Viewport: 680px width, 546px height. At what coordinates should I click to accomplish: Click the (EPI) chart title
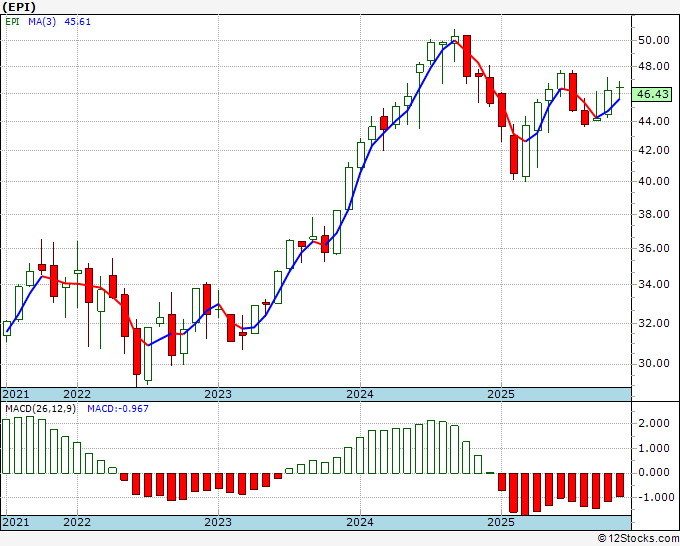click(x=19, y=7)
